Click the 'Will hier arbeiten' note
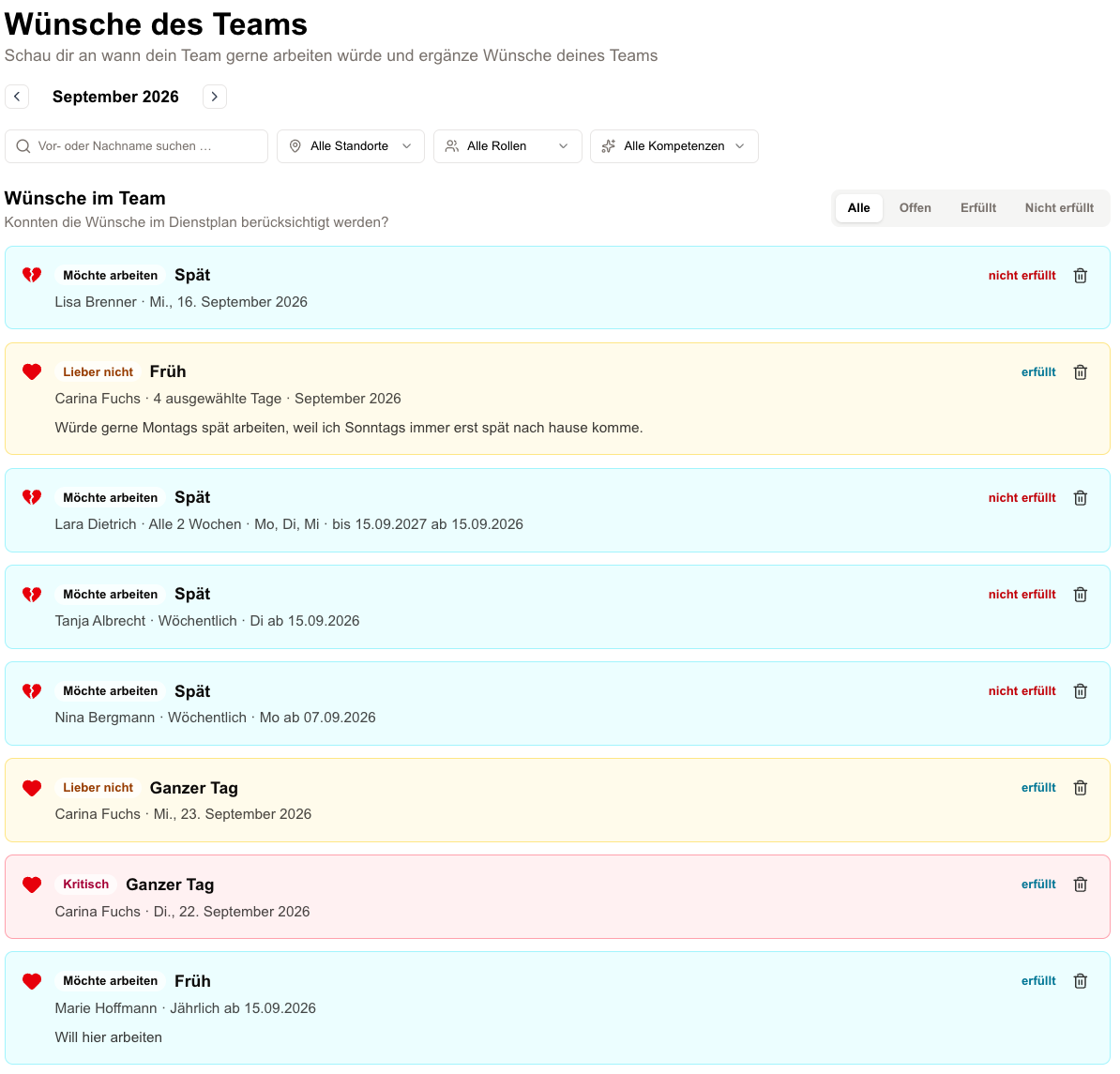Viewport: 1120px width, 1074px height. tap(109, 1037)
